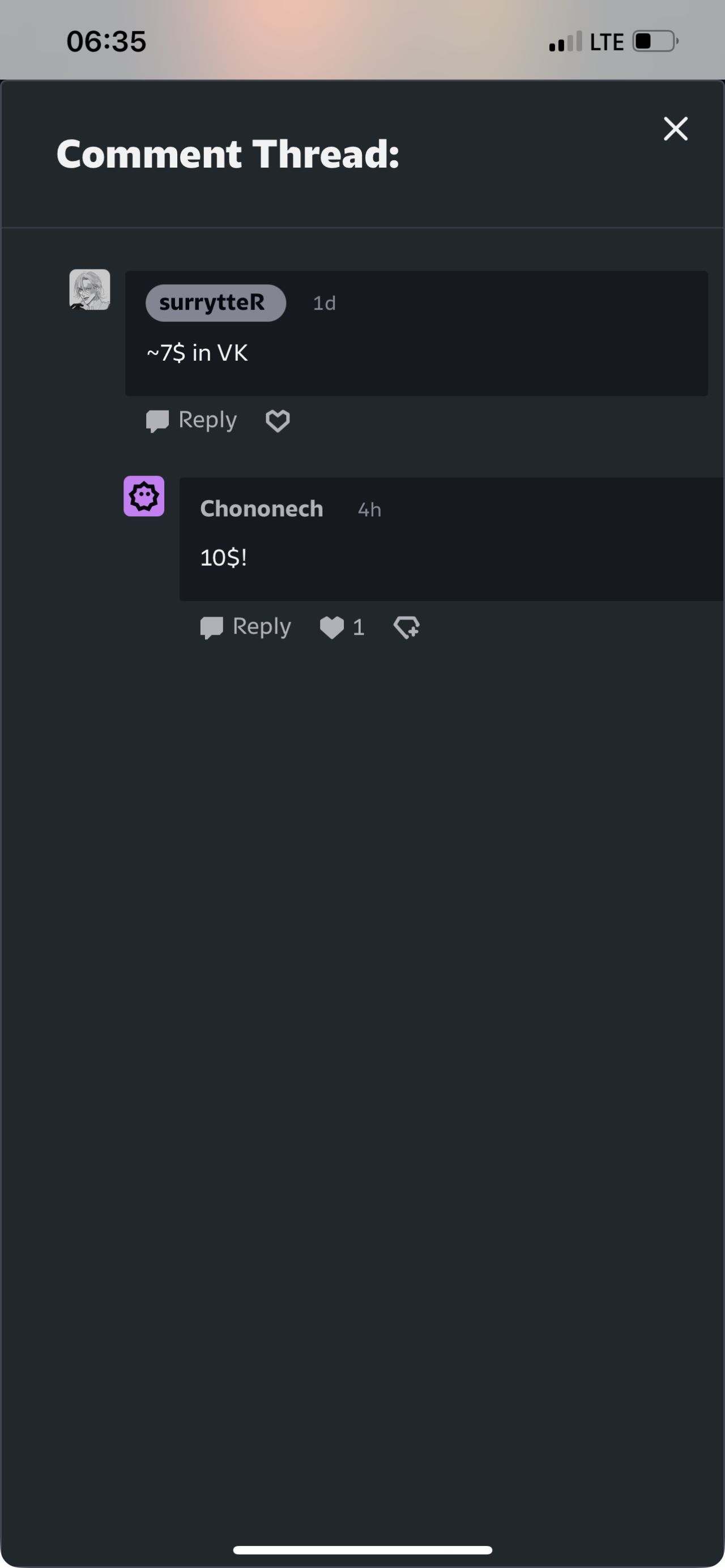Tap the clock showing 06:35
Screen dimensions: 725x1568
(106, 41)
